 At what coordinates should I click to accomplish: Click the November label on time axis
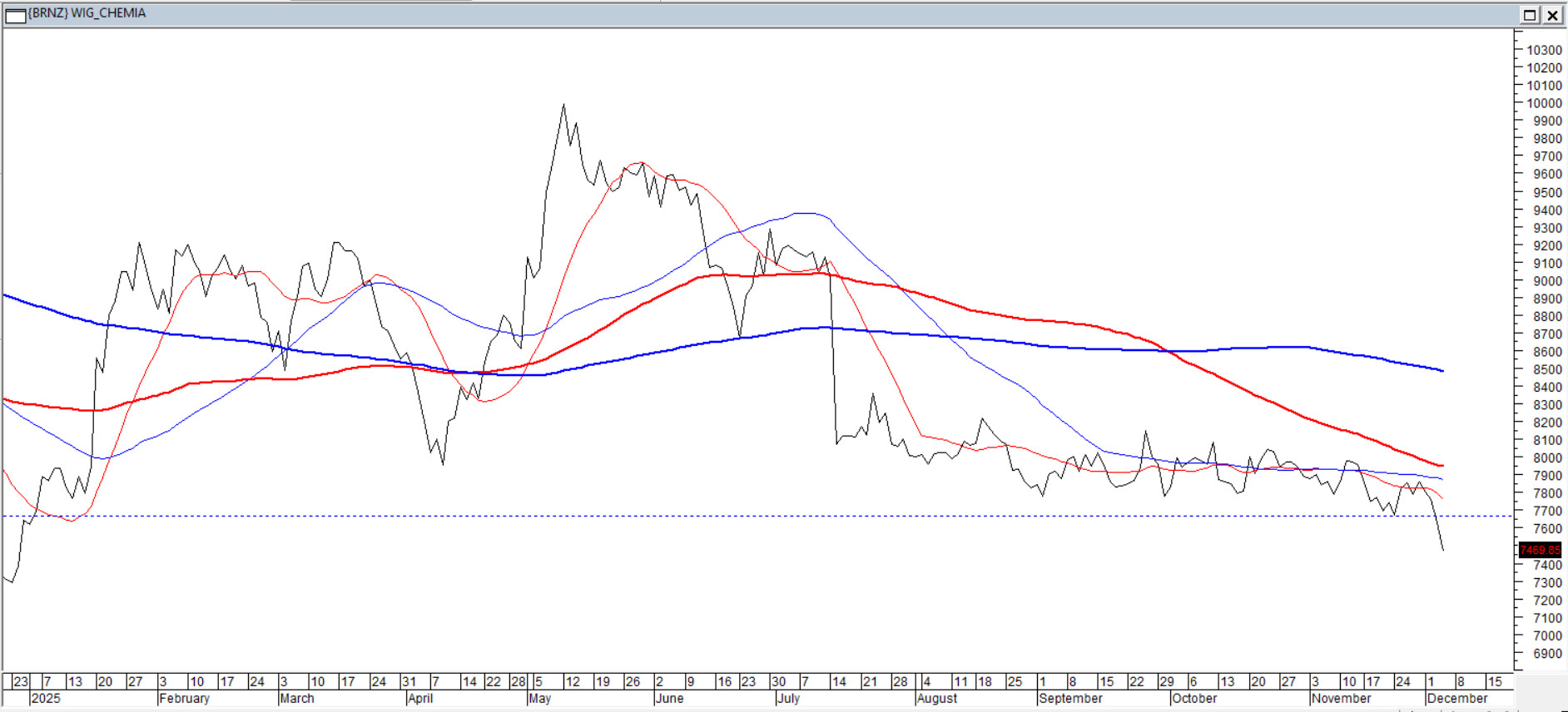[1341, 699]
